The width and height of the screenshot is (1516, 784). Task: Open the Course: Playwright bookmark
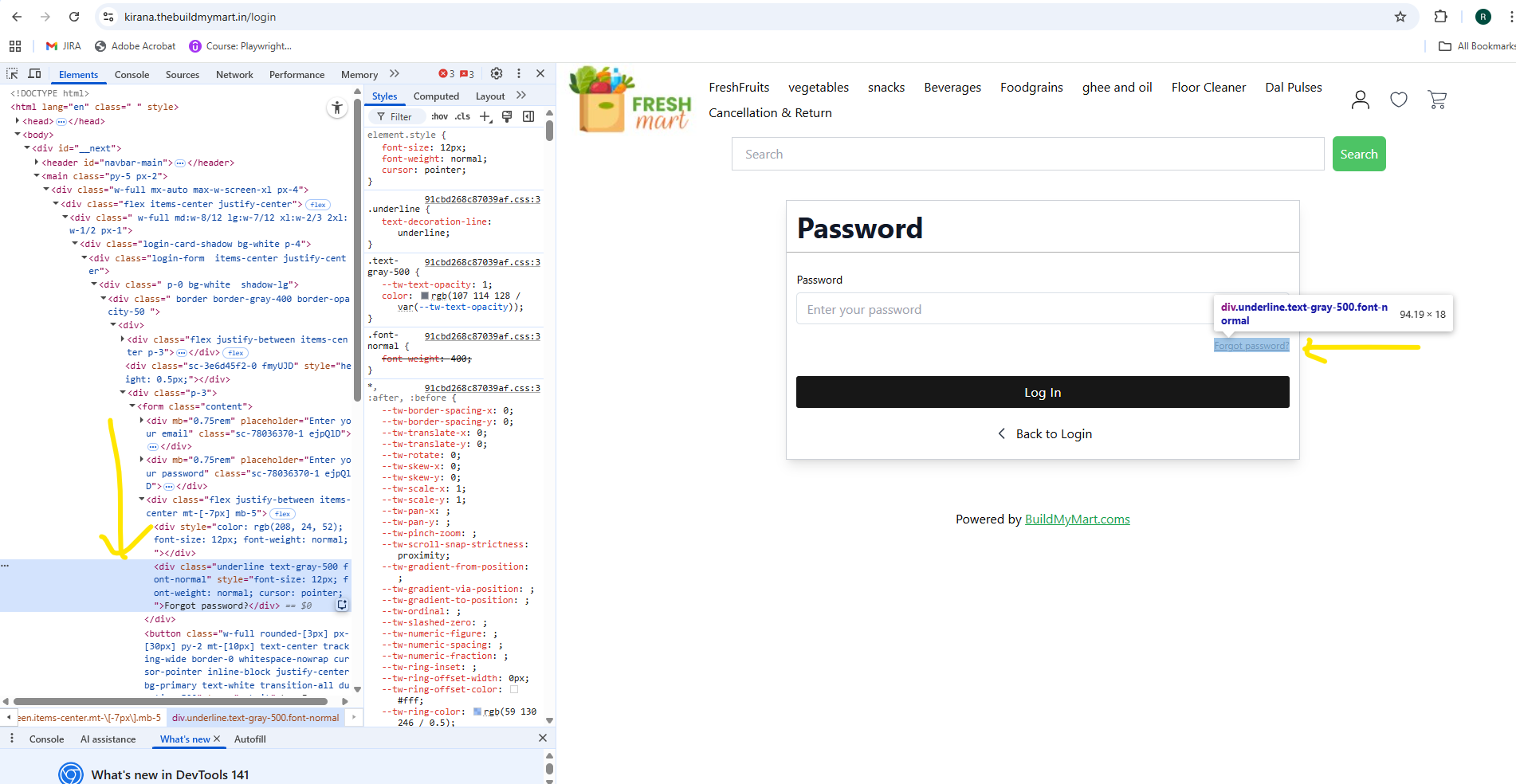click(x=241, y=46)
